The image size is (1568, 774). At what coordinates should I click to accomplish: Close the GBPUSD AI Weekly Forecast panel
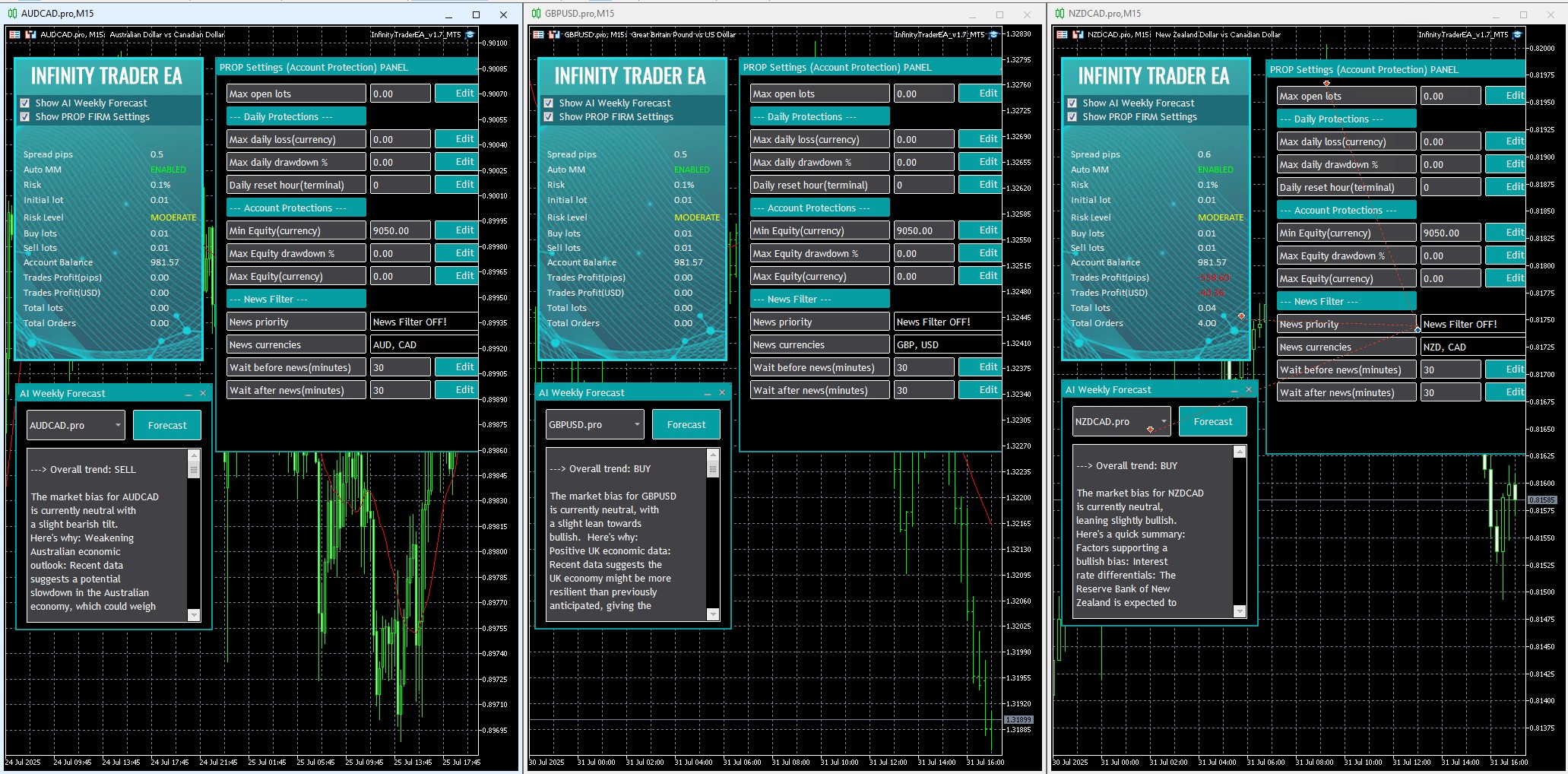[x=722, y=392]
